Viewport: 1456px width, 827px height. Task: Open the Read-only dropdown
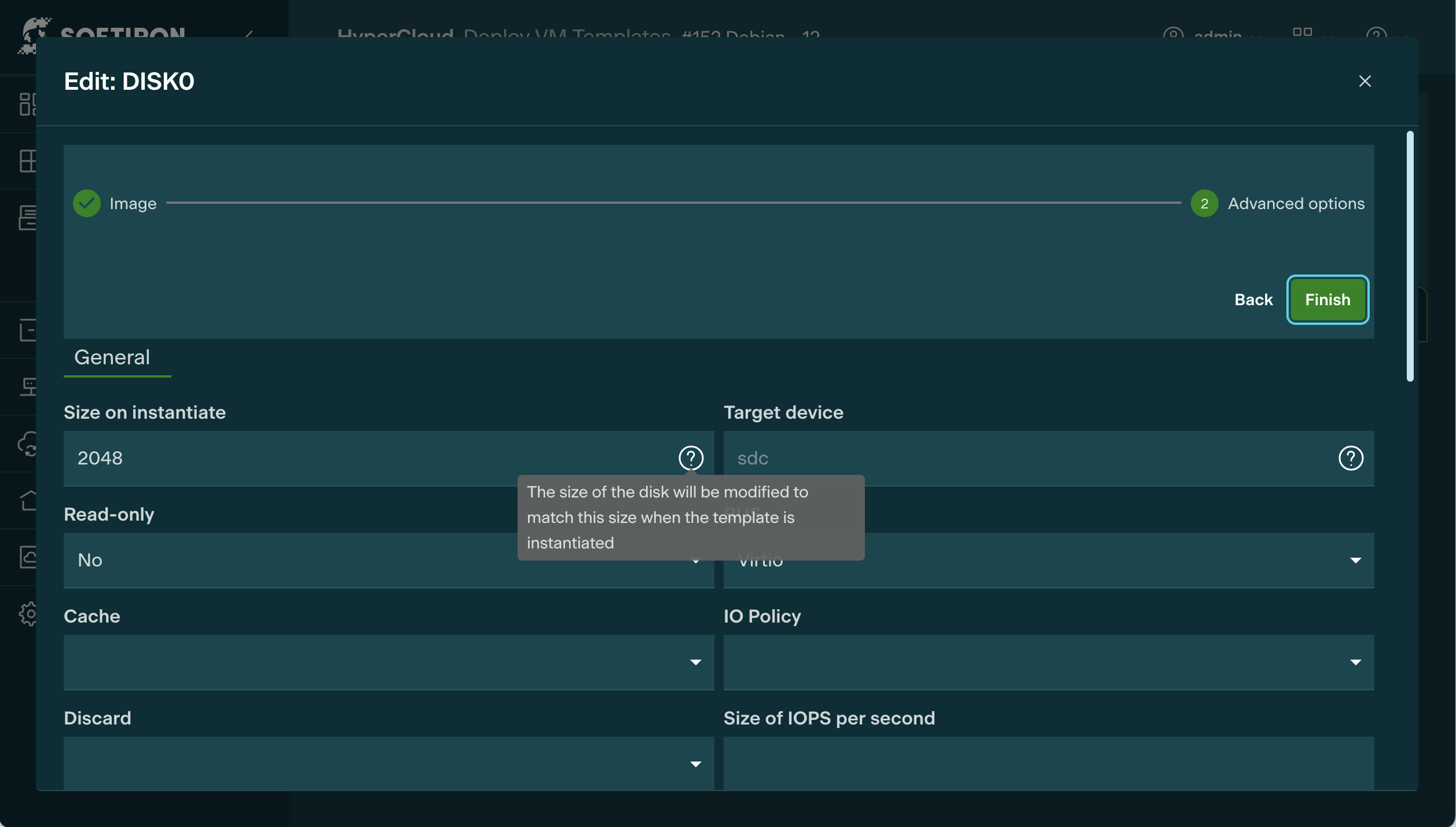289,560
